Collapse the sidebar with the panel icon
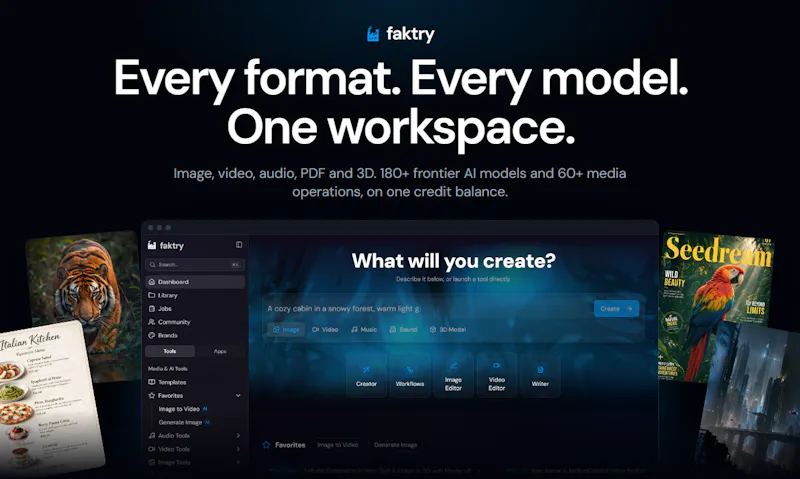The height and width of the screenshot is (479, 800). tap(239, 245)
